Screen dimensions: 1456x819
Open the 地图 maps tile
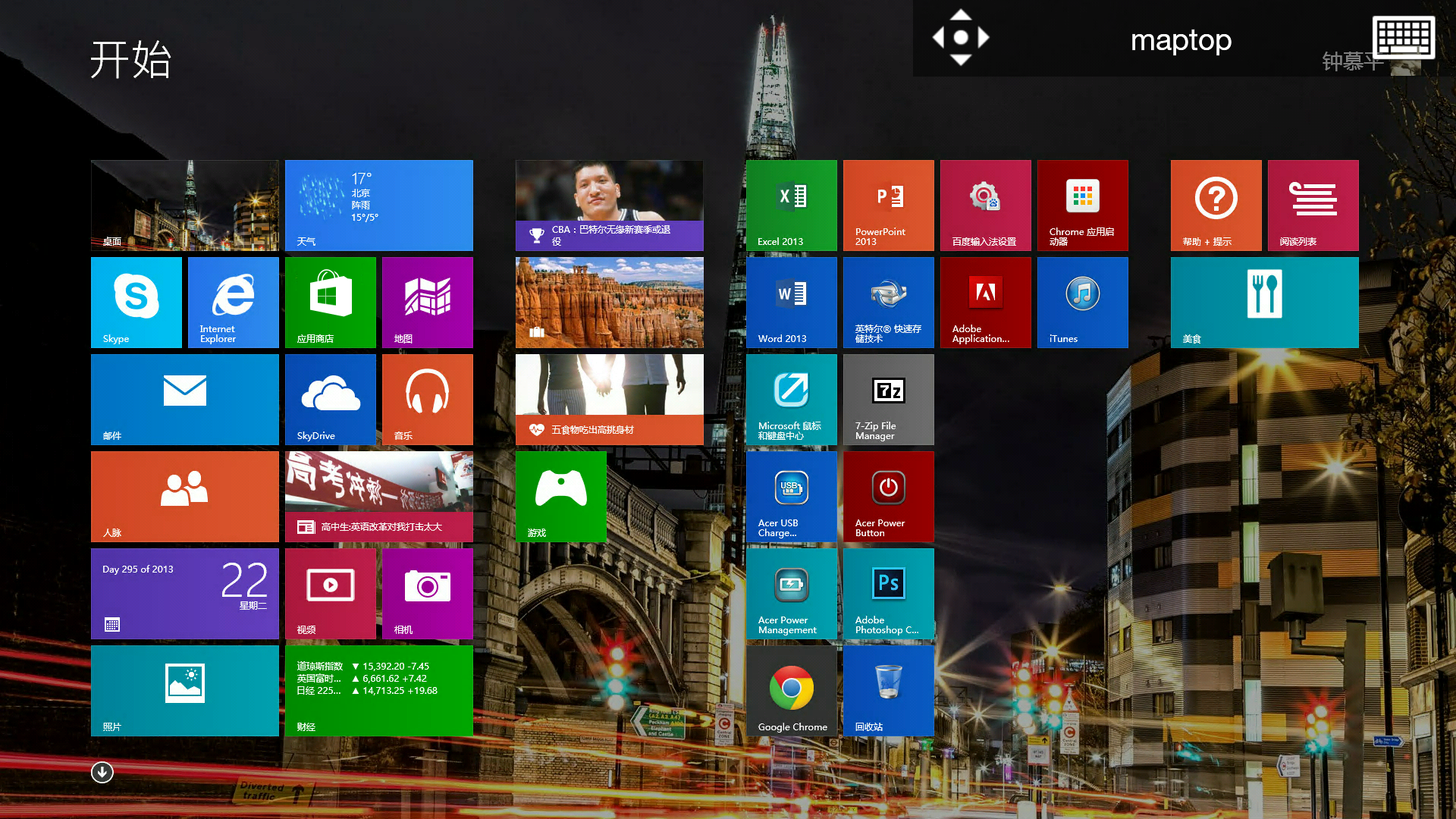click(x=428, y=303)
